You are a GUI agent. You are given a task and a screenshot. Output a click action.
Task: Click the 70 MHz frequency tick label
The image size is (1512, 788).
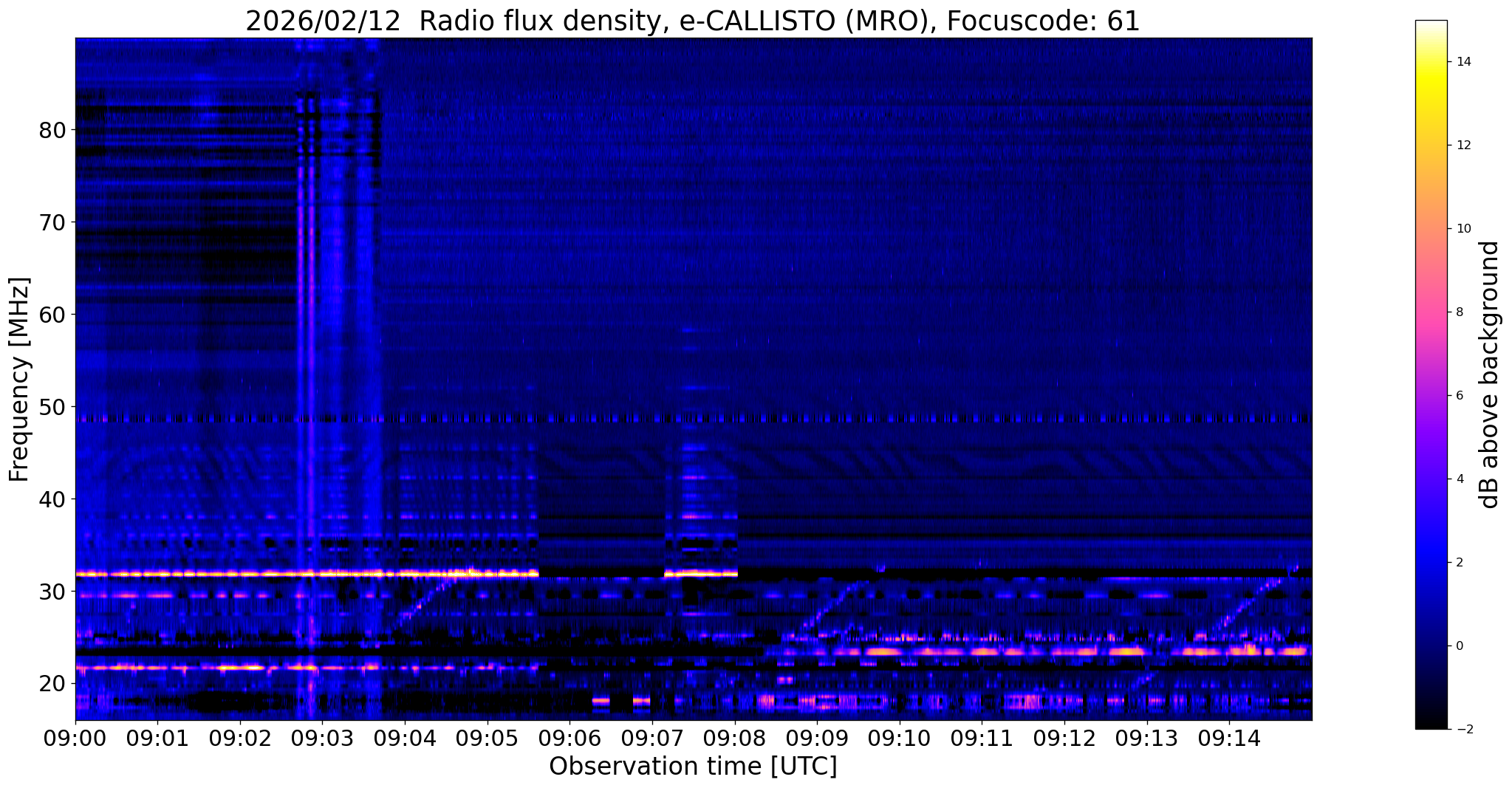point(52,222)
